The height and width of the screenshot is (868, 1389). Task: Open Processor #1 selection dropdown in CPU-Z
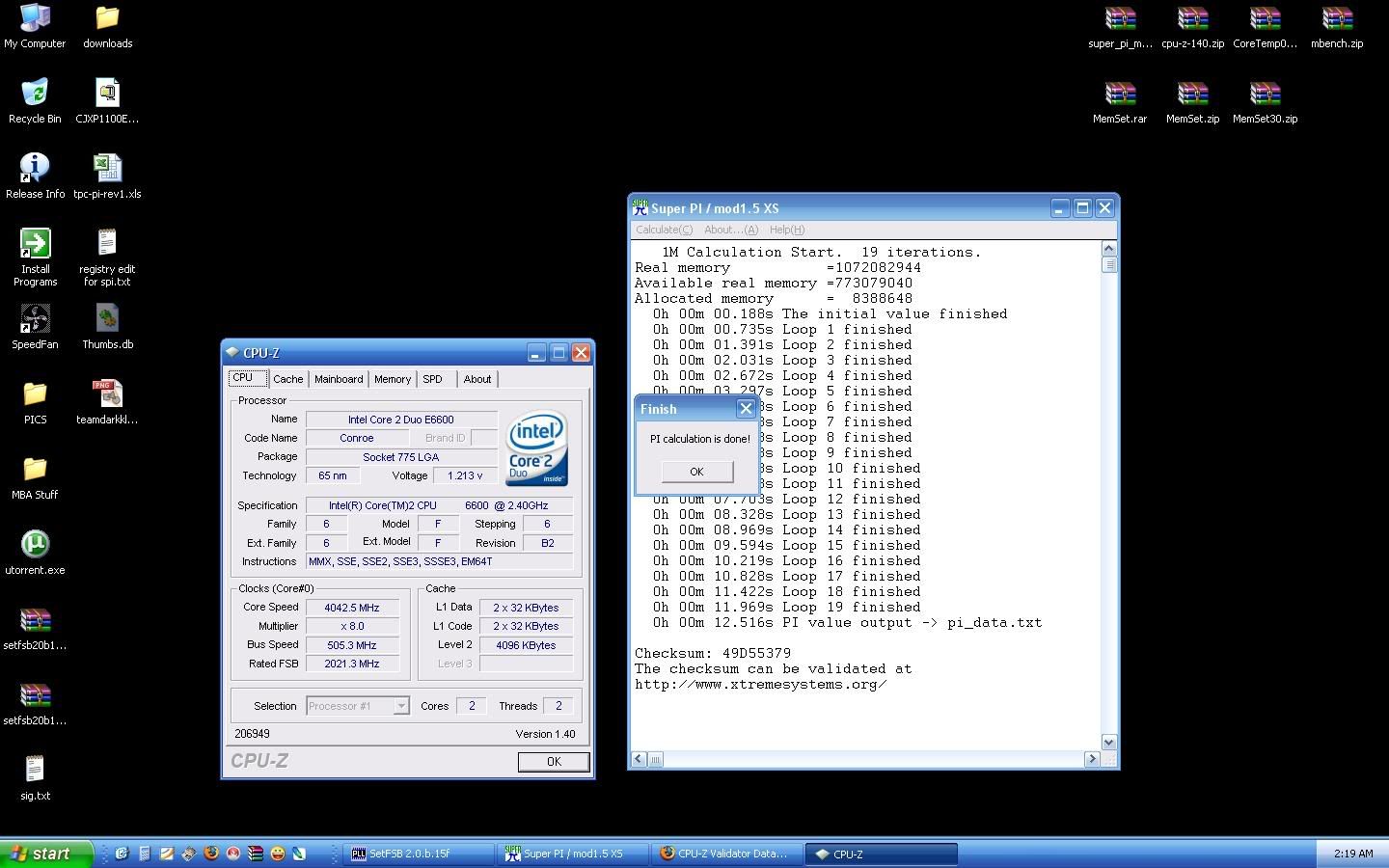[x=358, y=706]
